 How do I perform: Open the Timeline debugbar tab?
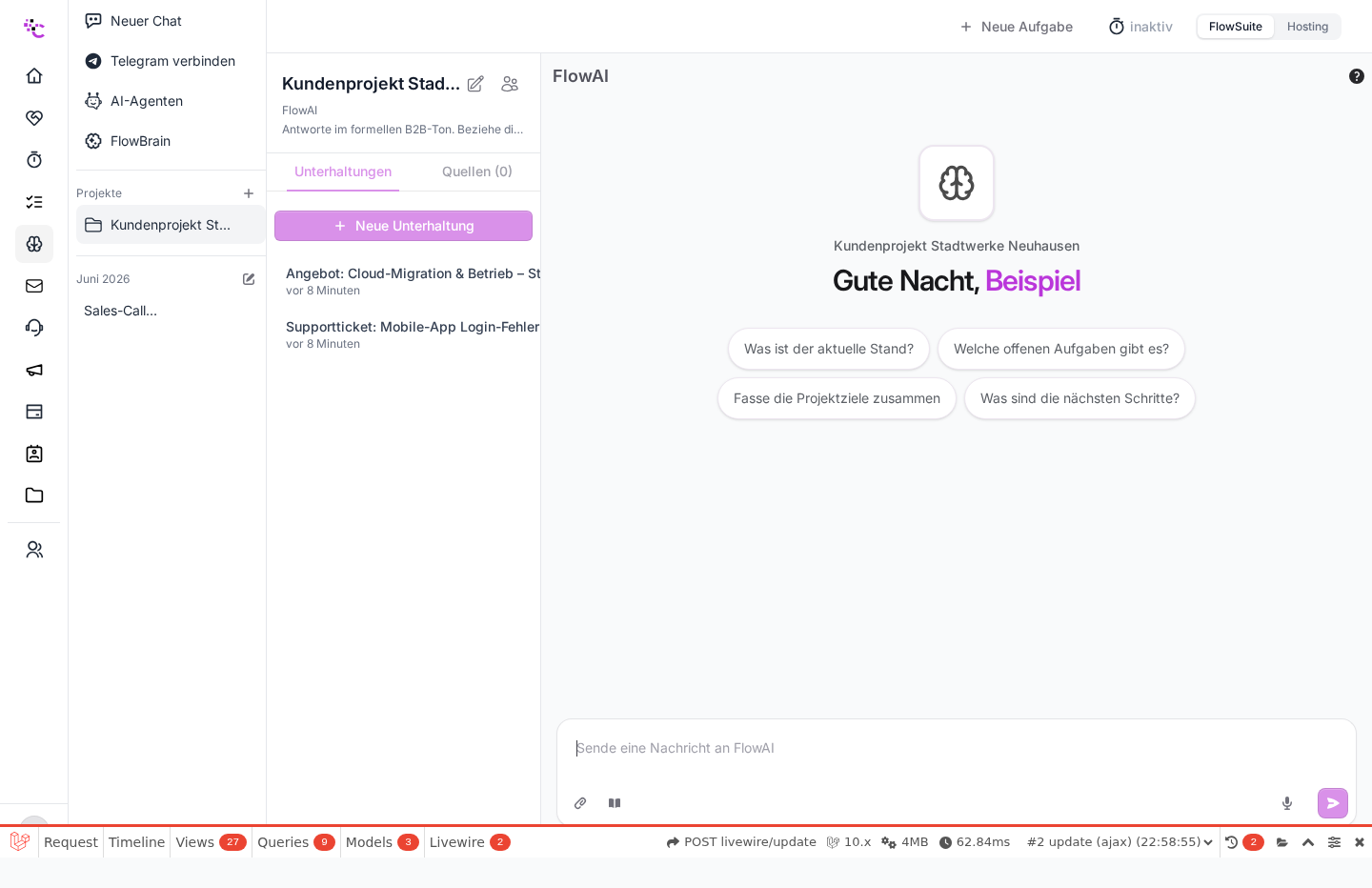coord(136,842)
